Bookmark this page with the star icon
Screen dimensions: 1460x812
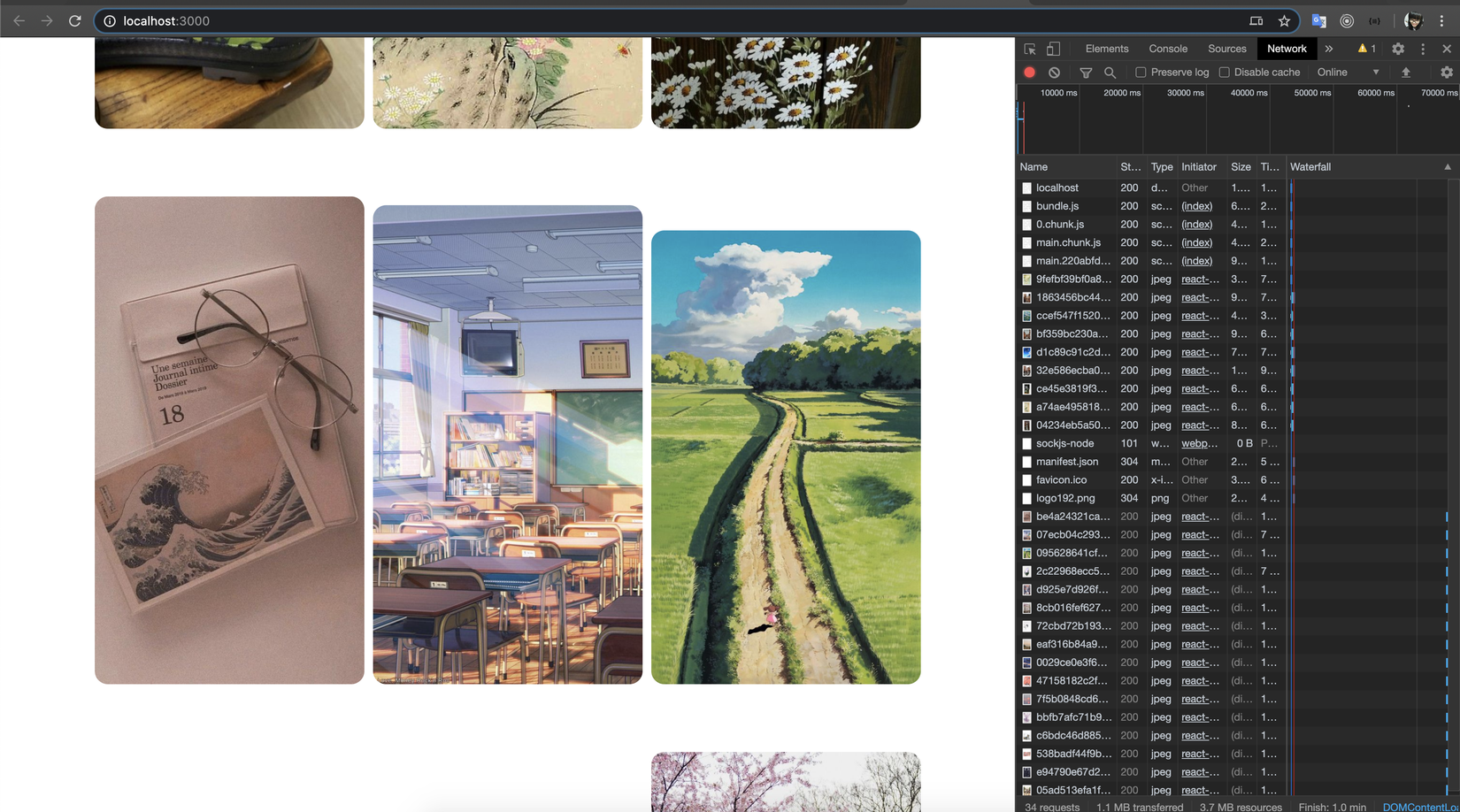pos(1284,21)
